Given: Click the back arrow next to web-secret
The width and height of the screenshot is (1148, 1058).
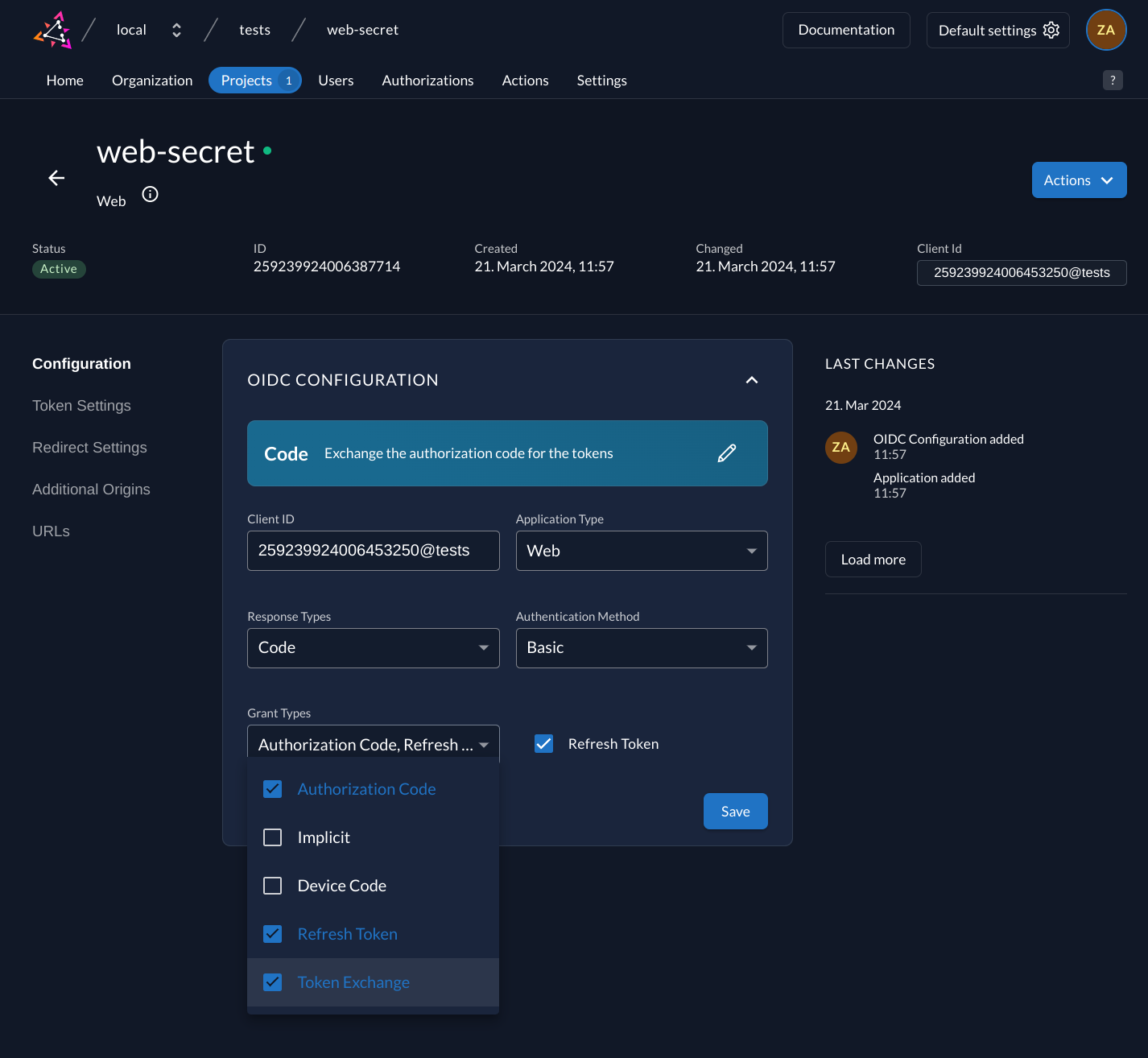Looking at the screenshot, I should [56, 178].
